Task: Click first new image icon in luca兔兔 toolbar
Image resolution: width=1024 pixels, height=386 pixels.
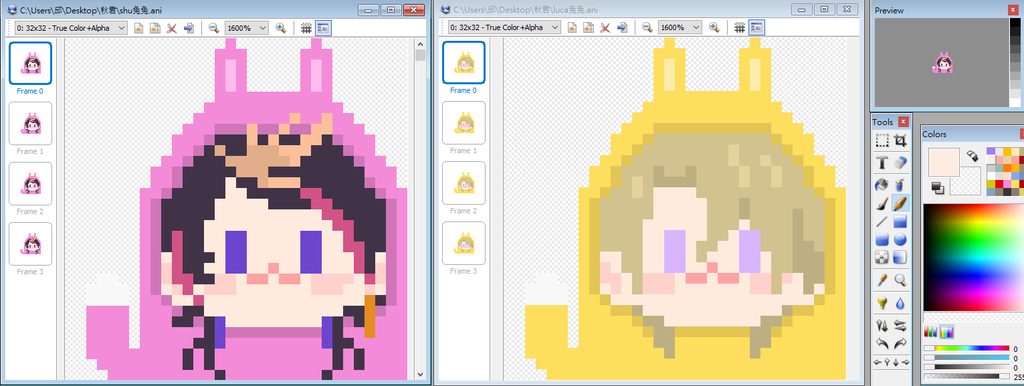Action: 571,27
